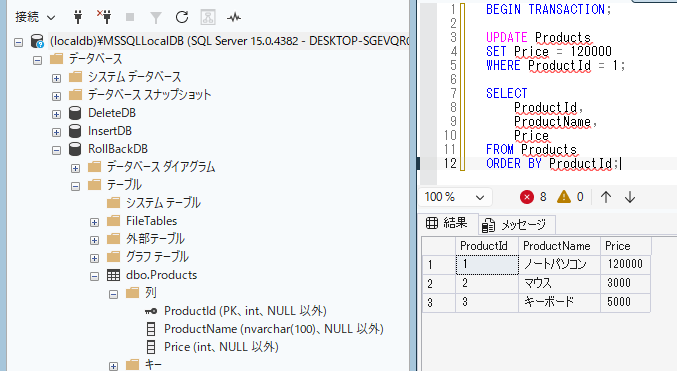Click the WHERE keyword on line 5
The height and width of the screenshot is (371, 677).
pyautogui.click(x=503, y=65)
